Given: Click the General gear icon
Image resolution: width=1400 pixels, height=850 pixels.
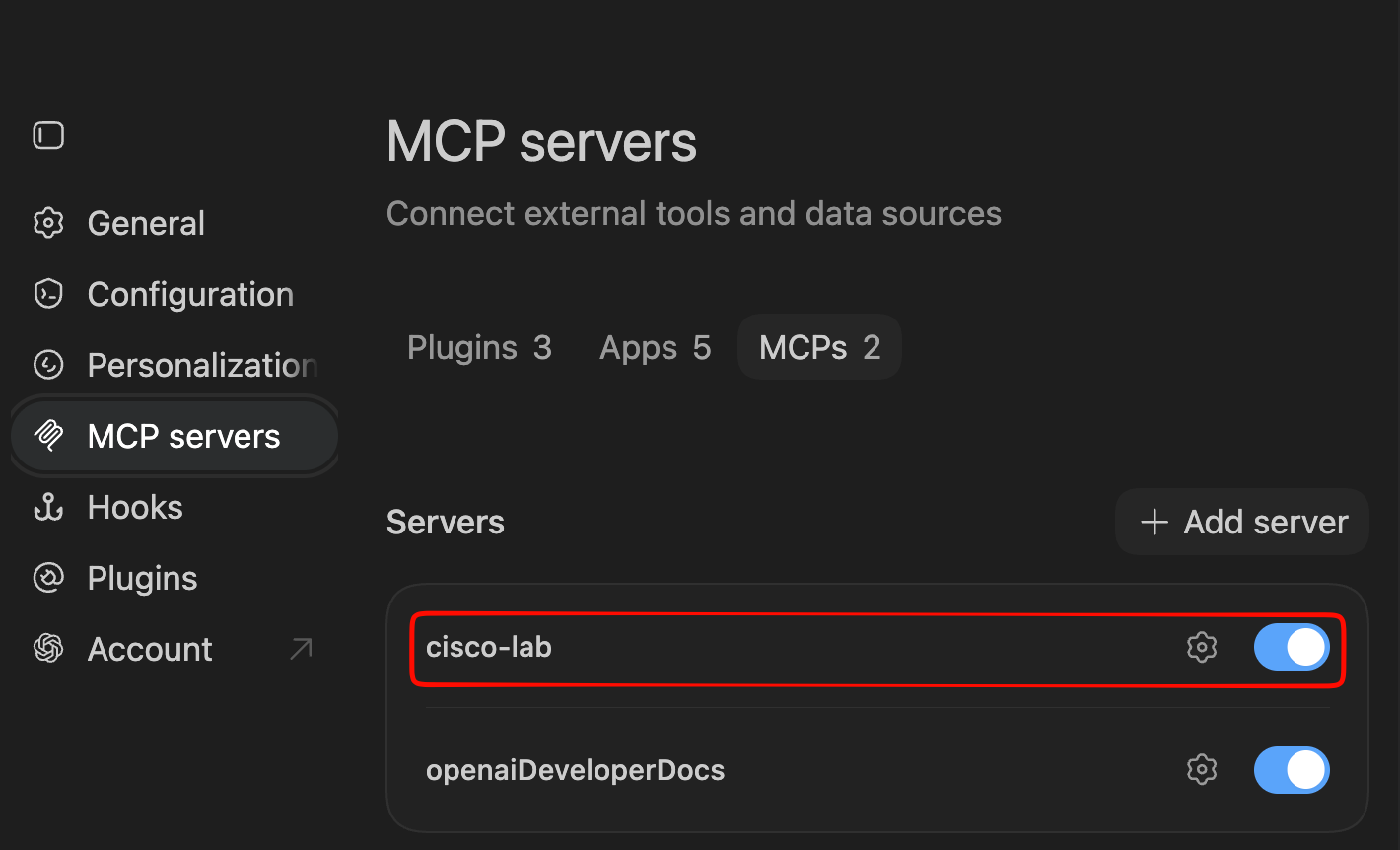Looking at the screenshot, I should point(48,223).
